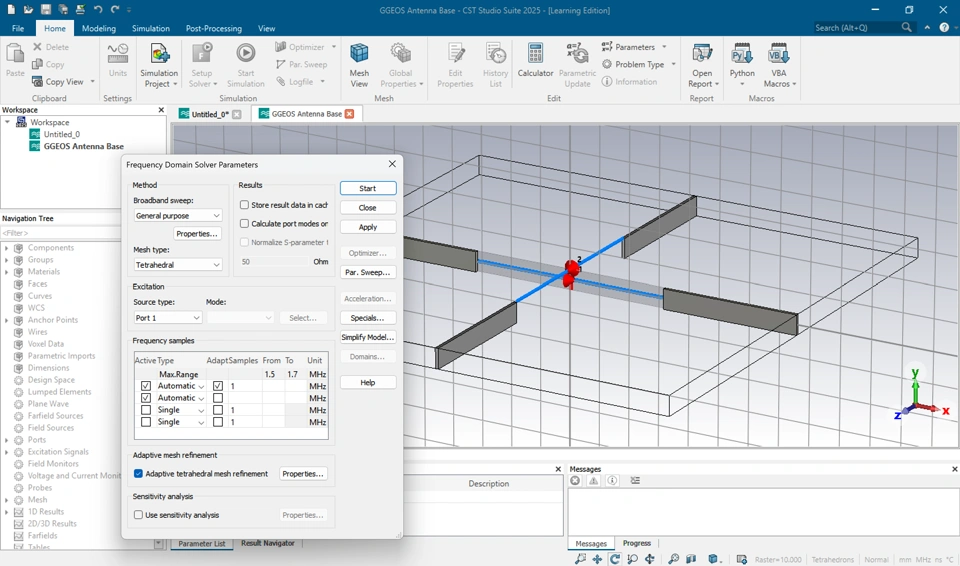Switch to the Post-Processing ribbon tab

point(214,28)
